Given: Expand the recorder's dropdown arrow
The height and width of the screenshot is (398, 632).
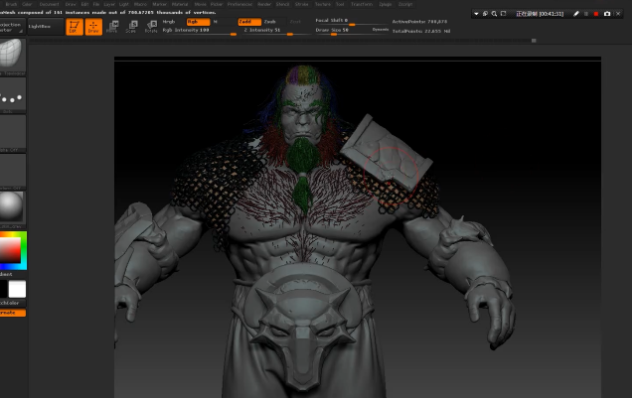Looking at the screenshot, I should click(476, 14).
